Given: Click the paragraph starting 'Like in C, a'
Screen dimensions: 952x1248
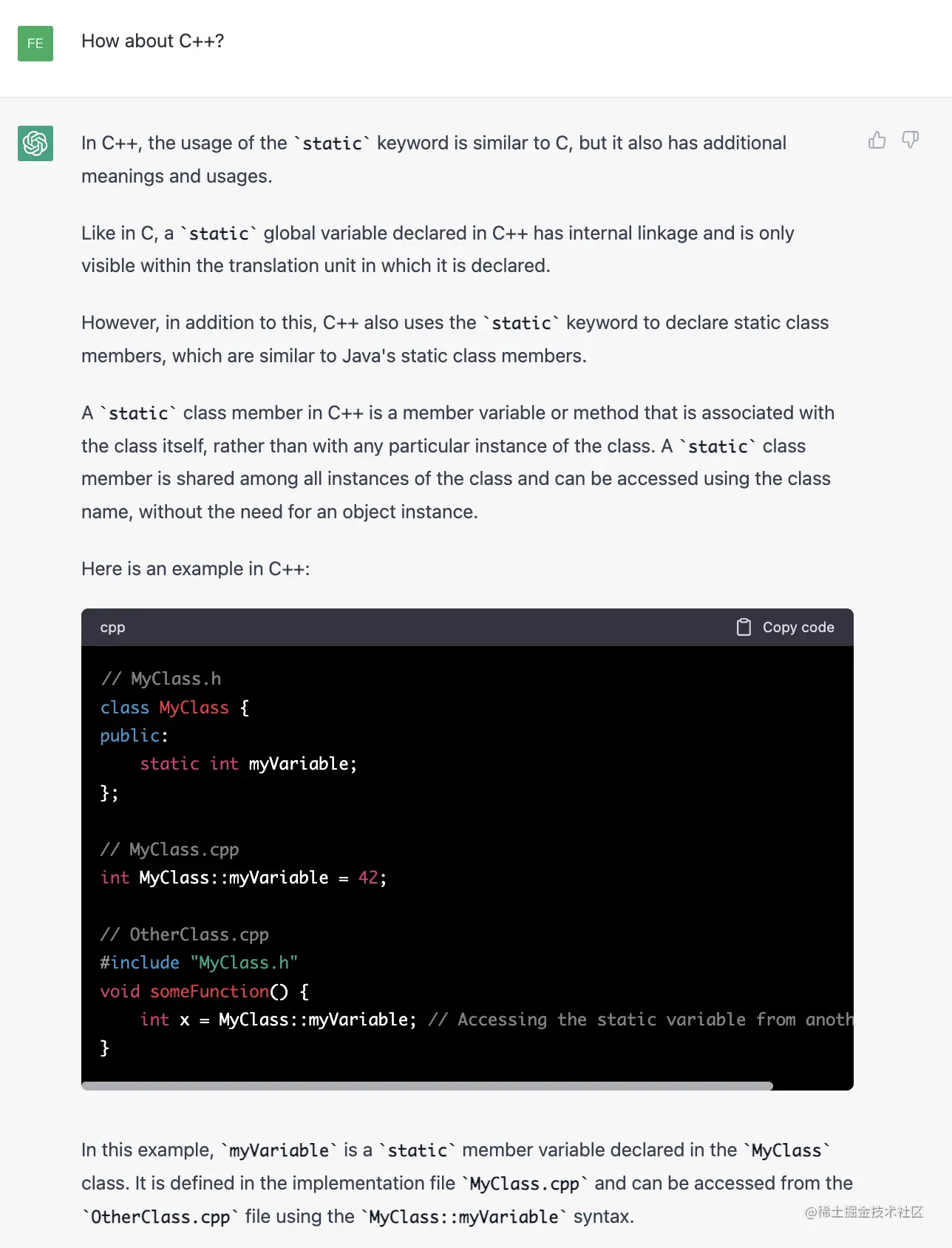Looking at the screenshot, I should [438, 249].
